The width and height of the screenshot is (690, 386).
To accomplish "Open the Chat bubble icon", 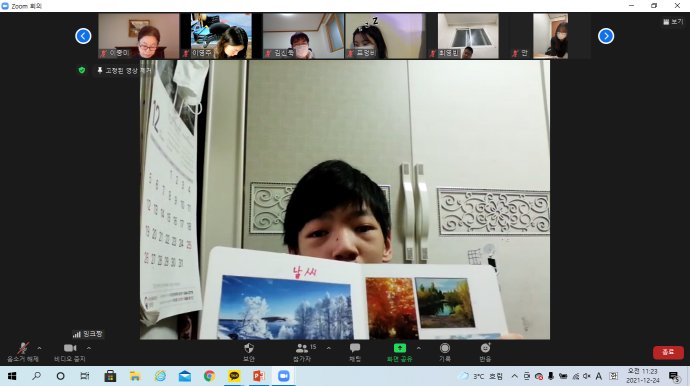I will 355,348.
